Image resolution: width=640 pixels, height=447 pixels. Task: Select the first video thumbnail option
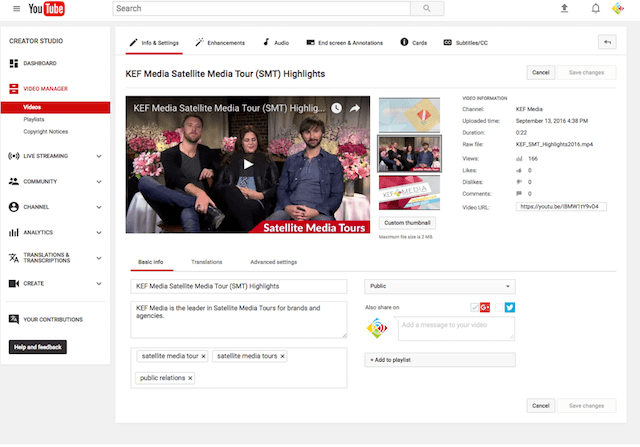[409, 114]
